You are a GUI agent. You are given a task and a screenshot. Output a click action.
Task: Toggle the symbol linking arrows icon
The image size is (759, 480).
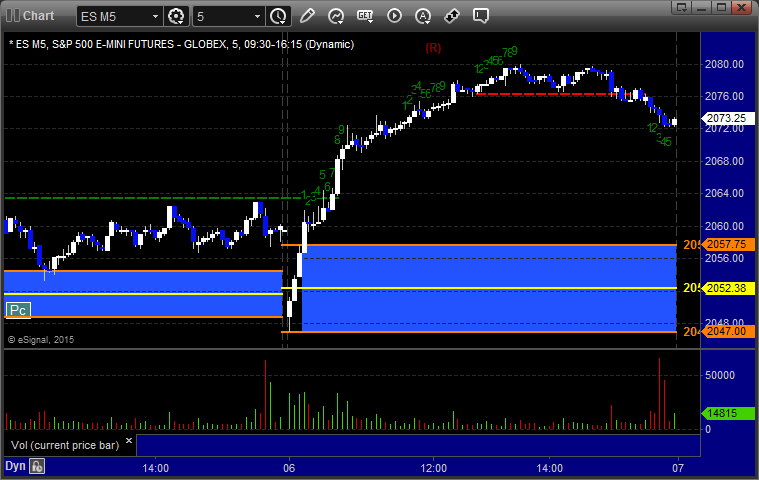pos(452,16)
